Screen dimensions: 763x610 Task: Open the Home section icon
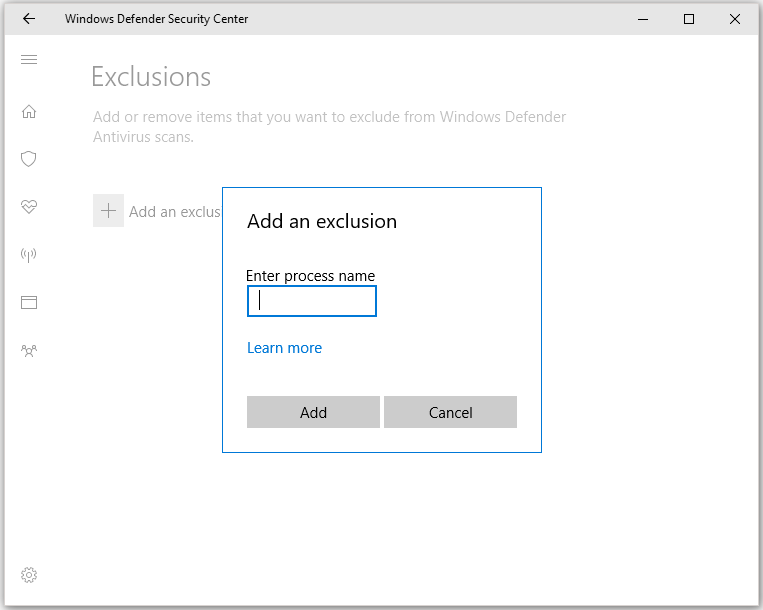click(x=29, y=111)
